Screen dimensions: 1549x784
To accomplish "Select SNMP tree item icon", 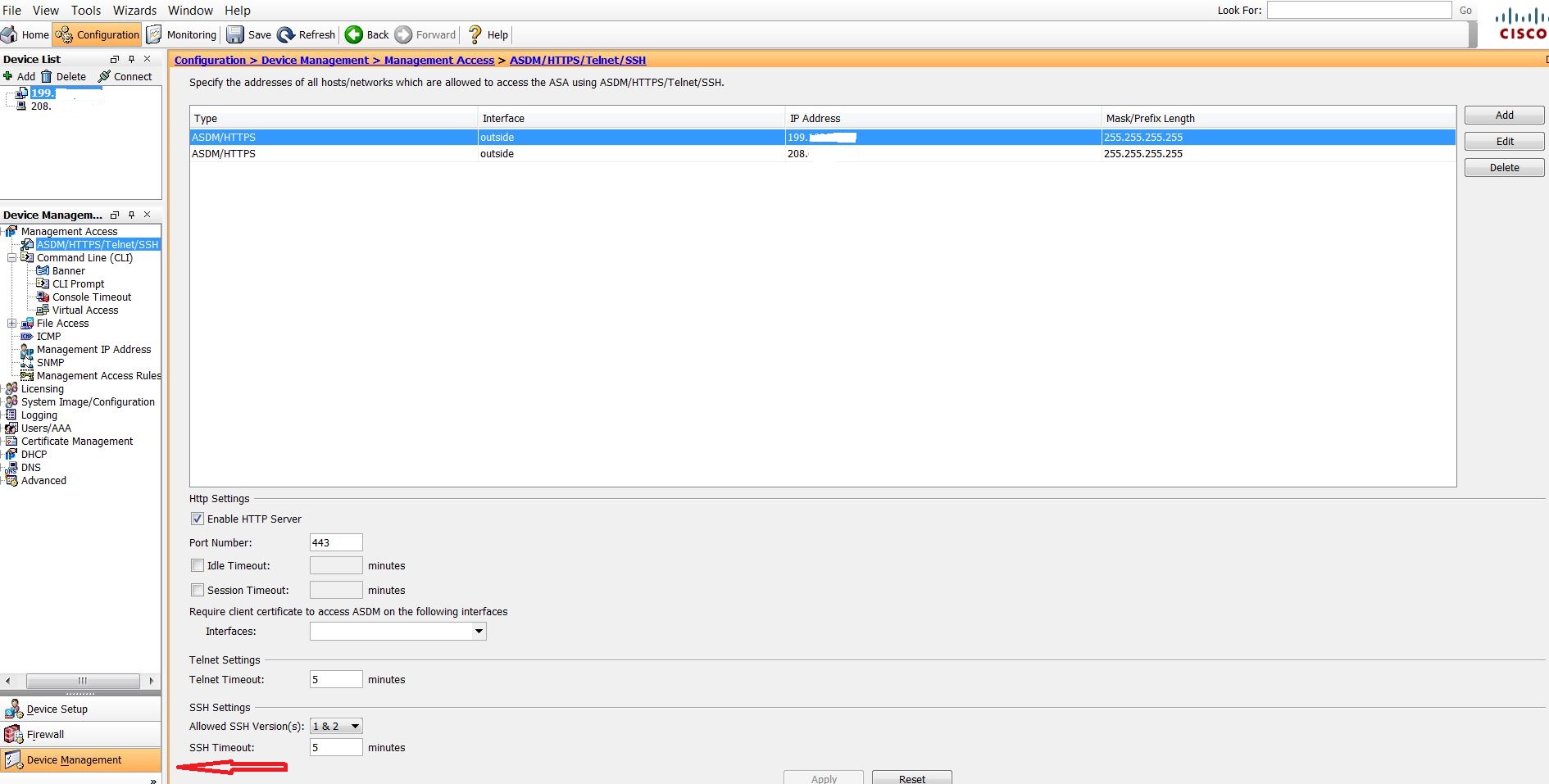I will pyautogui.click(x=27, y=362).
